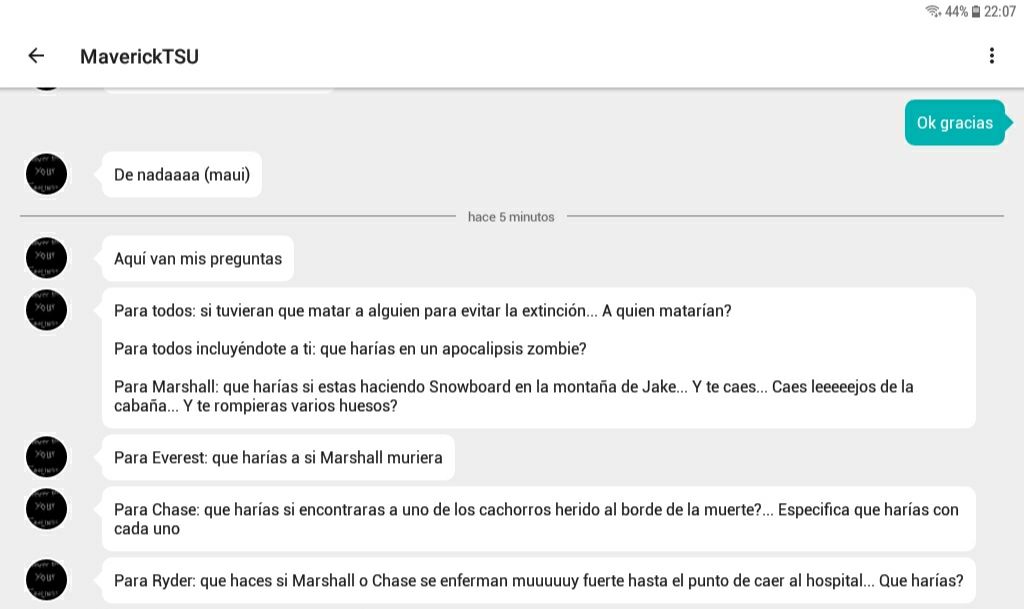Open avatar beside 'Aquí van mis preguntas'
Image resolution: width=1024 pixels, height=609 pixels.
(x=46, y=257)
